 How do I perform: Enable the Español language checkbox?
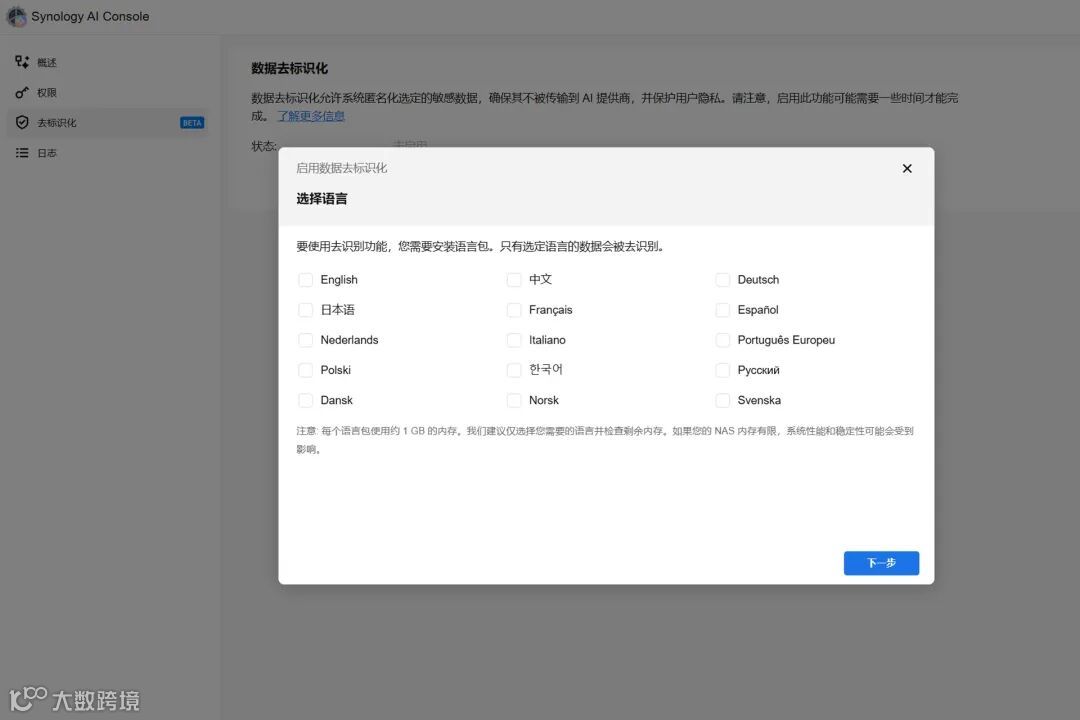pos(723,310)
